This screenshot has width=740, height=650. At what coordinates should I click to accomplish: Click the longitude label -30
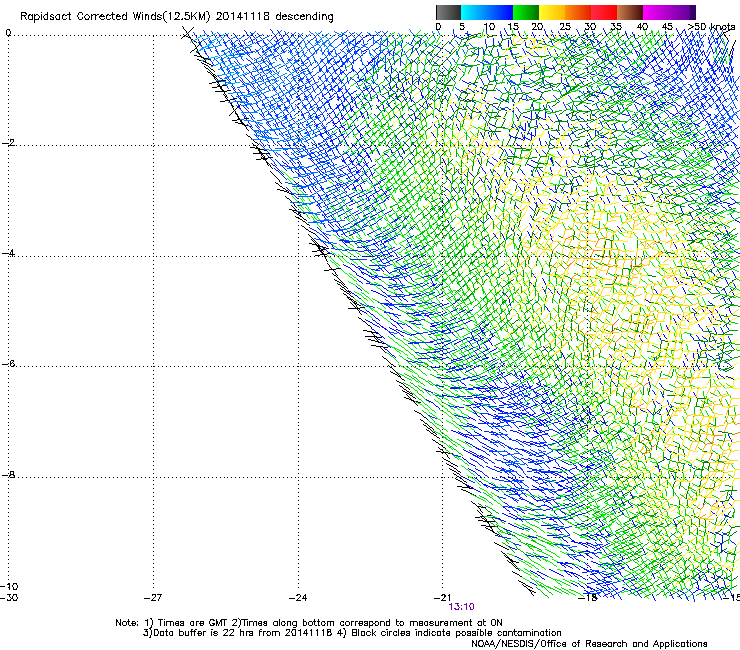9,597
